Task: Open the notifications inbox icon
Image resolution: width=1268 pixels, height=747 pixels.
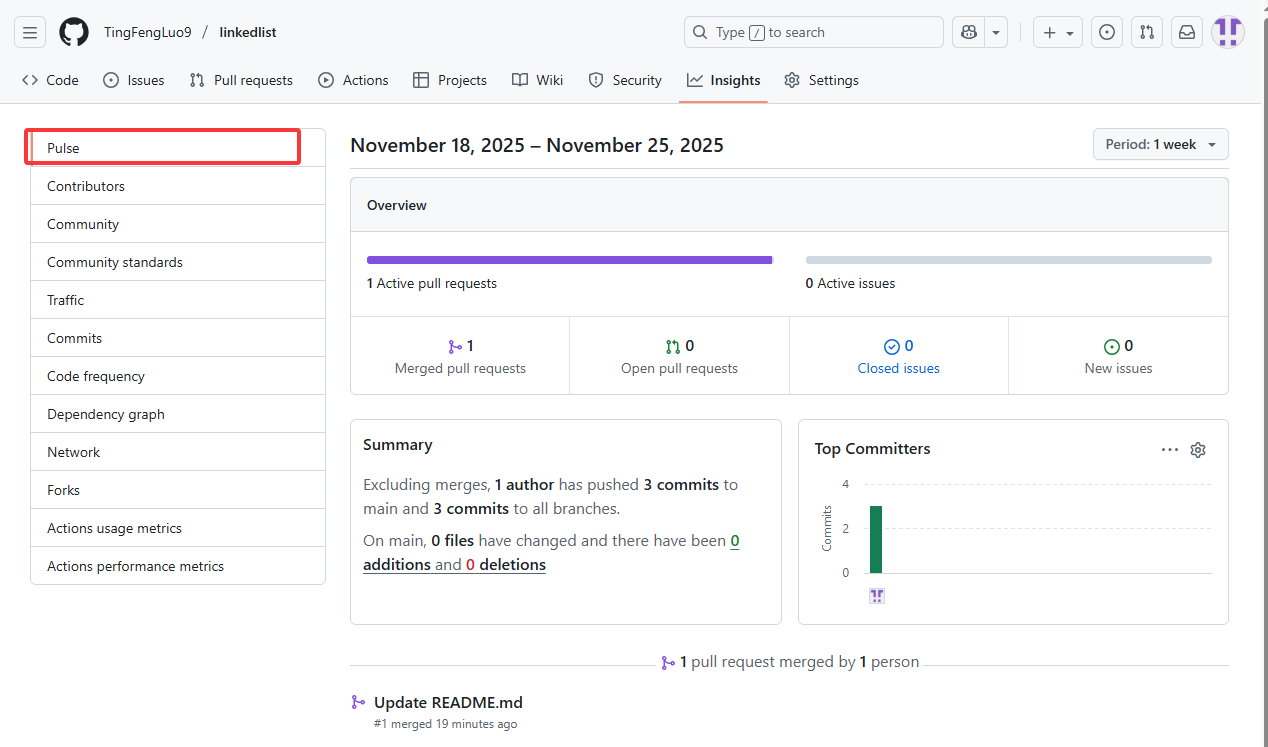Action: (x=1187, y=33)
